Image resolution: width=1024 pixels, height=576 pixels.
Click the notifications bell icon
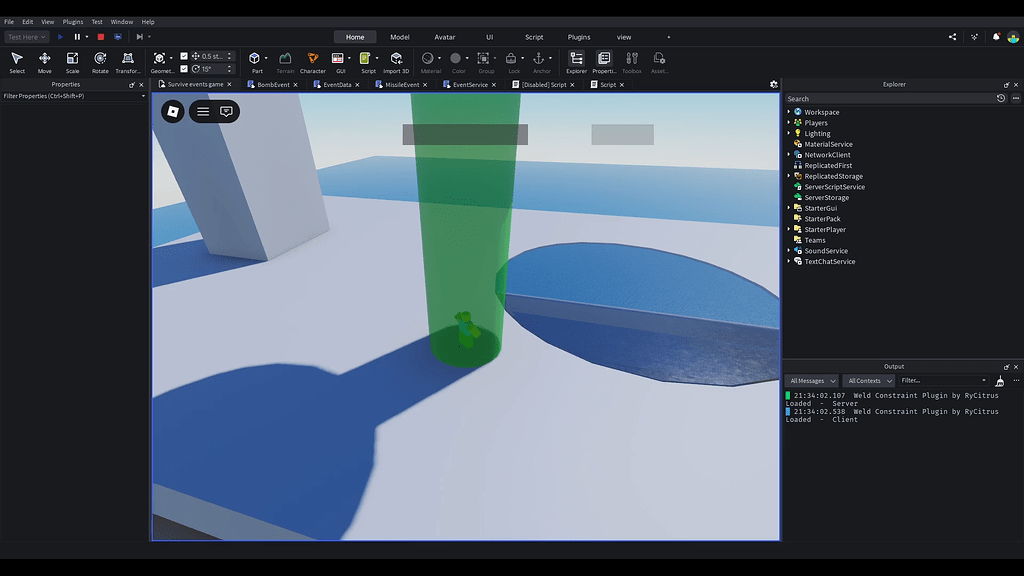point(997,37)
